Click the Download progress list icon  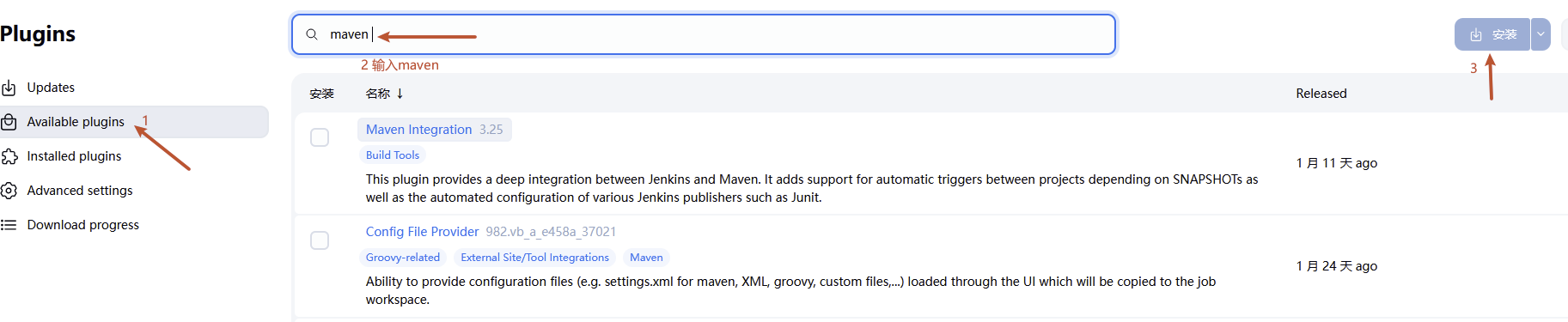(9, 225)
